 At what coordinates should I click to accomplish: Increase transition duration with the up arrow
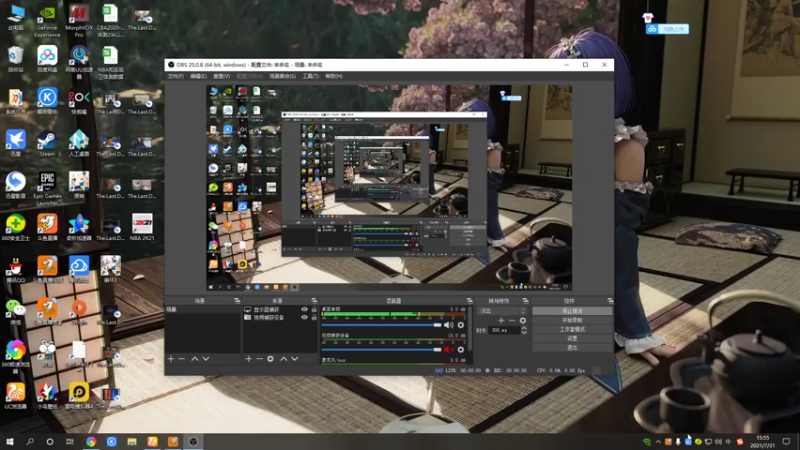tap(524, 329)
